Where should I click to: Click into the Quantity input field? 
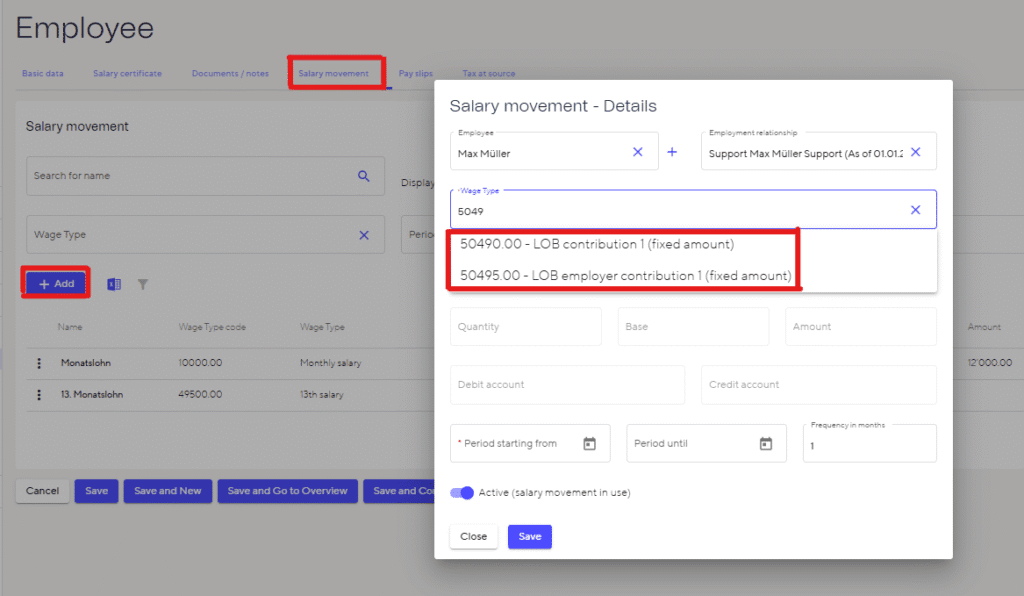click(x=525, y=327)
